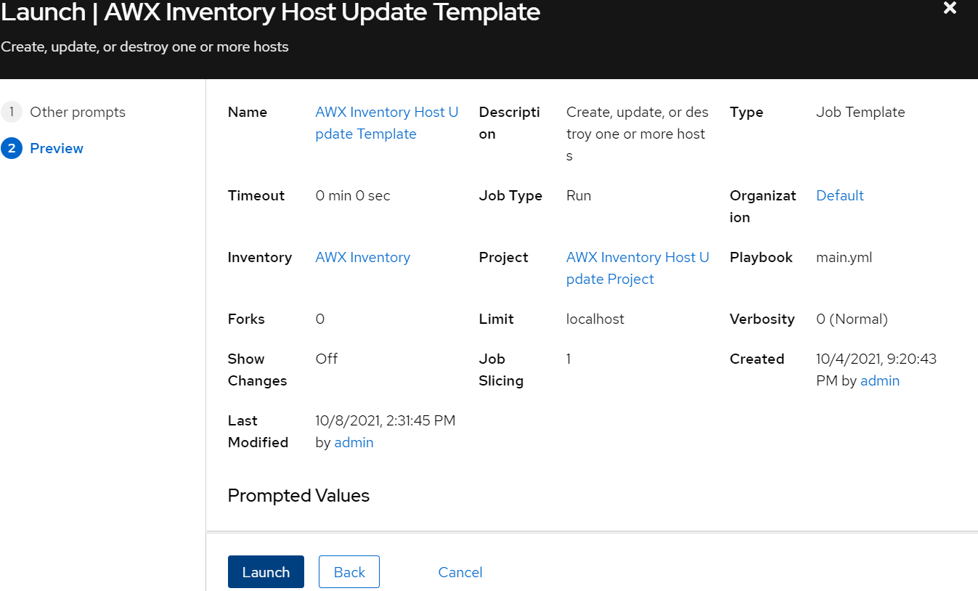Click the dialog subtitle about hosts
The image size is (978, 591).
(x=144, y=47)
